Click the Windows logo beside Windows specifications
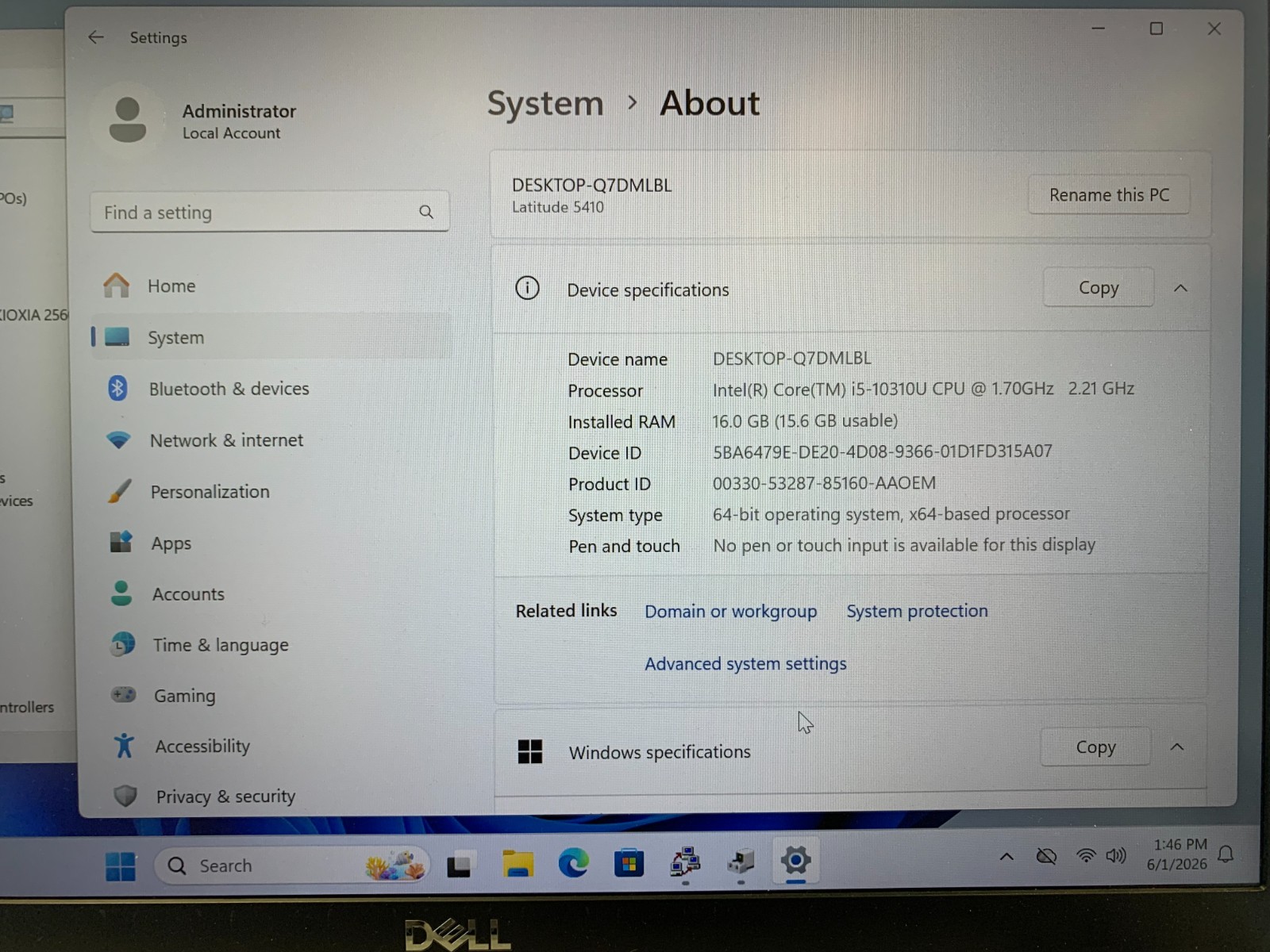The image size is (1270, 952). 529,751
